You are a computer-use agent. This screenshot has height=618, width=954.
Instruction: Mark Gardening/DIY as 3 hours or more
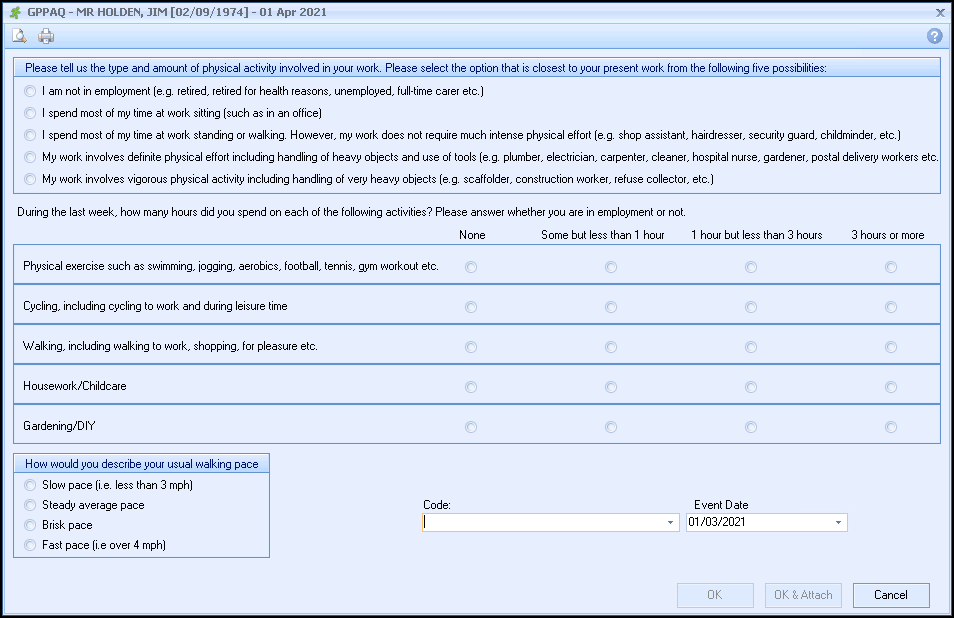pos(890,427)
